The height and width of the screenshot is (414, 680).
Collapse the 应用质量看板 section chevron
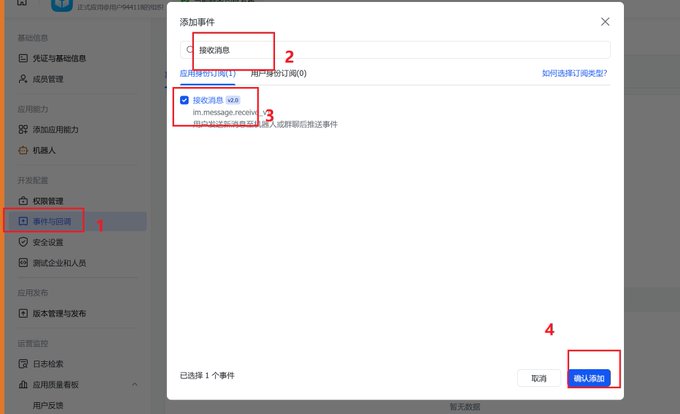click(134, 385)
